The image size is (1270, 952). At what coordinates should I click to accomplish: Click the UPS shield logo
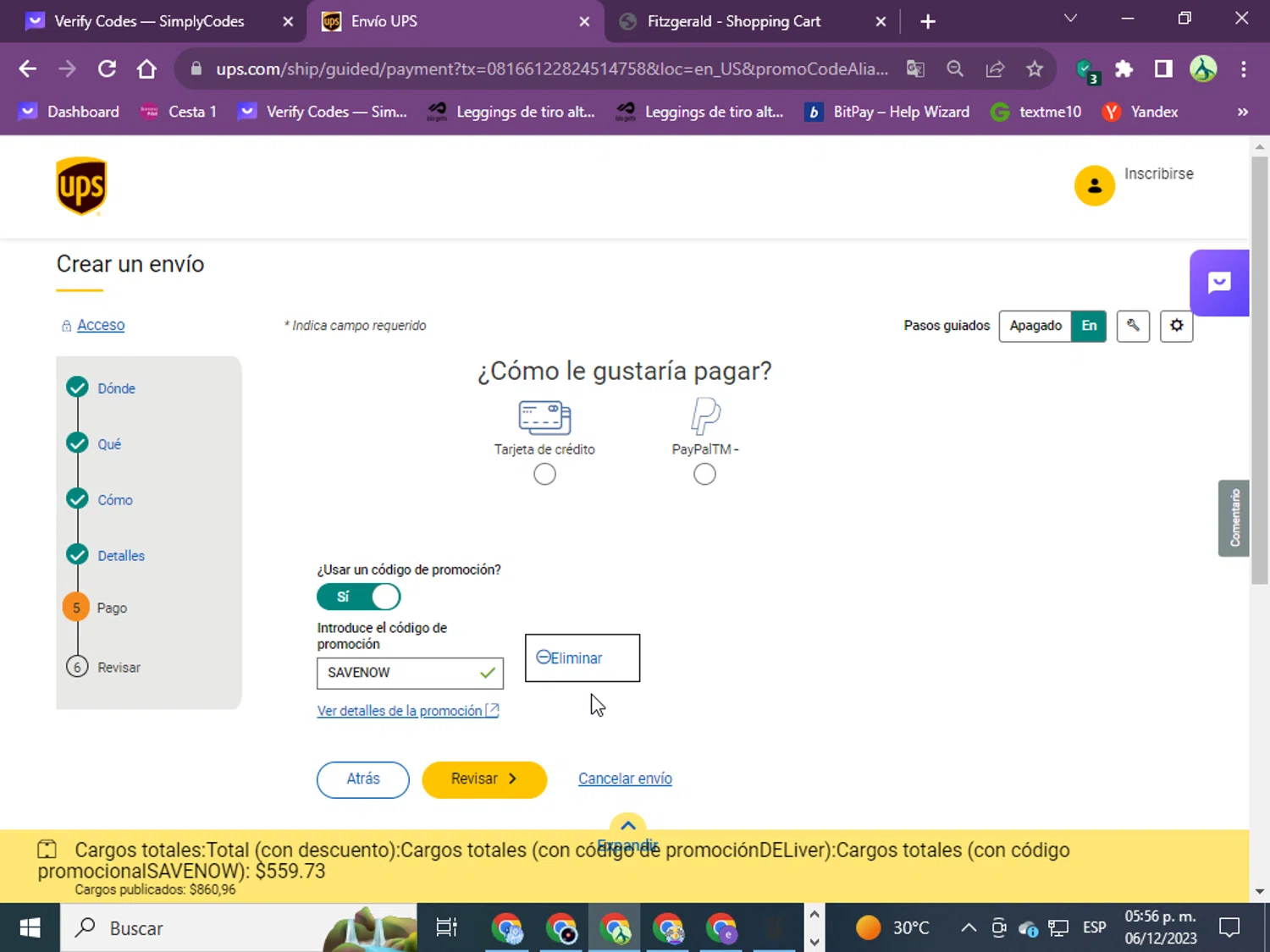81,186
